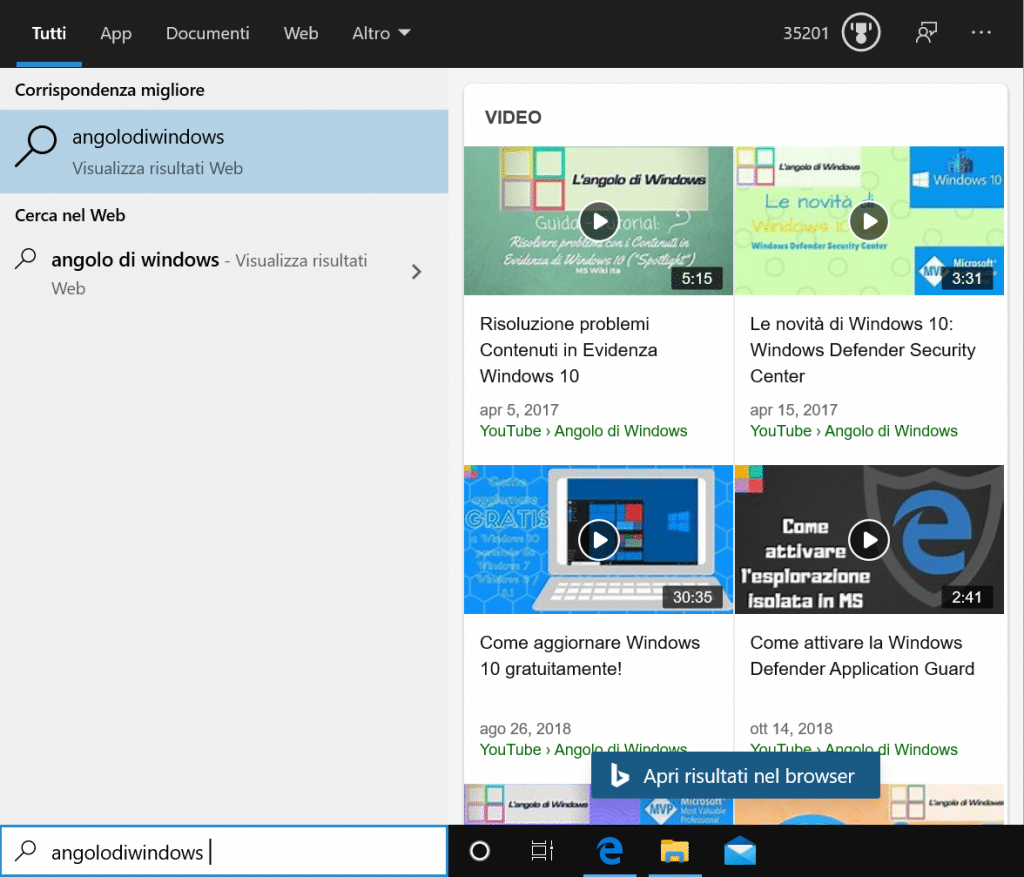Play the 30:35 laptop upgrade video thumbnail
This screenshot has width=1024, height=877.
click(598, 539)
